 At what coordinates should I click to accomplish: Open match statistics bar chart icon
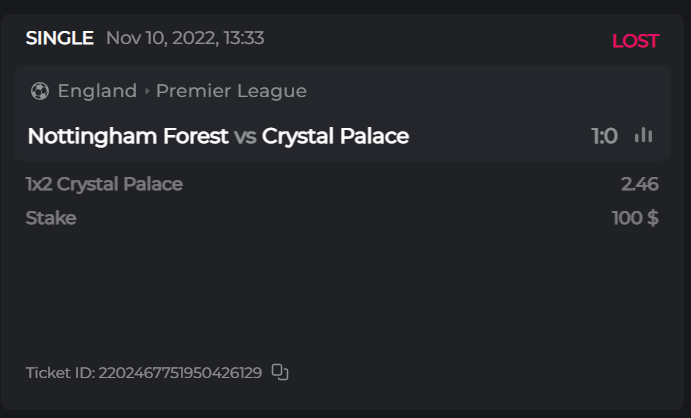[643, 136]
